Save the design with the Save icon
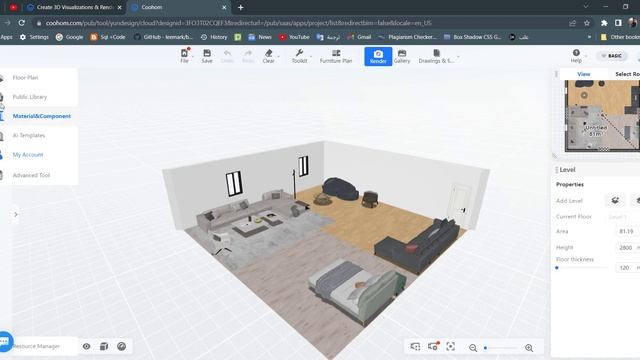This screenshot has width=640, height=360. click(x=207, y=56)
